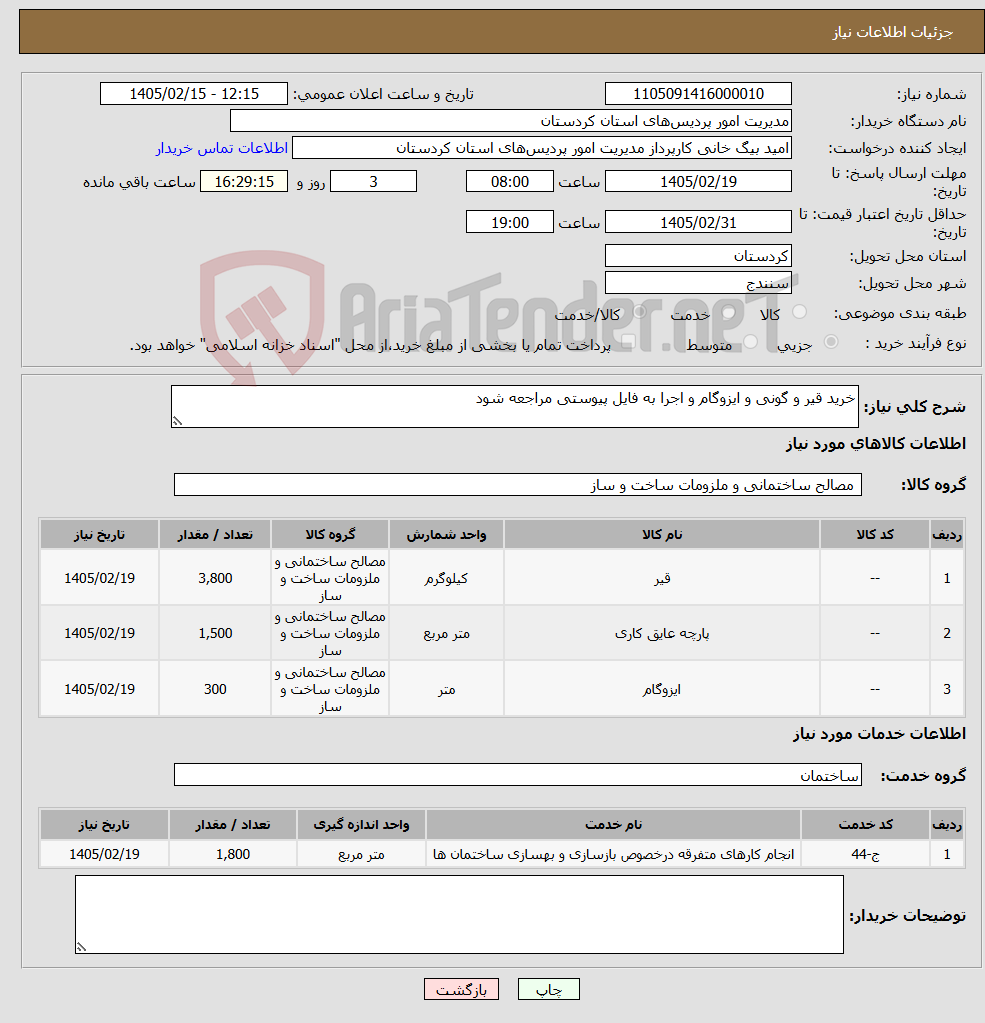Click the service quantity cell 1,800
The height and width of the screenshot is (1023, 985).
[x=233, y=854]
